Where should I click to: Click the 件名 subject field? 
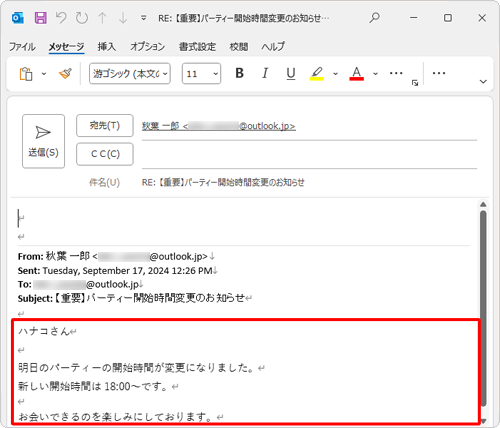(309, 182)
